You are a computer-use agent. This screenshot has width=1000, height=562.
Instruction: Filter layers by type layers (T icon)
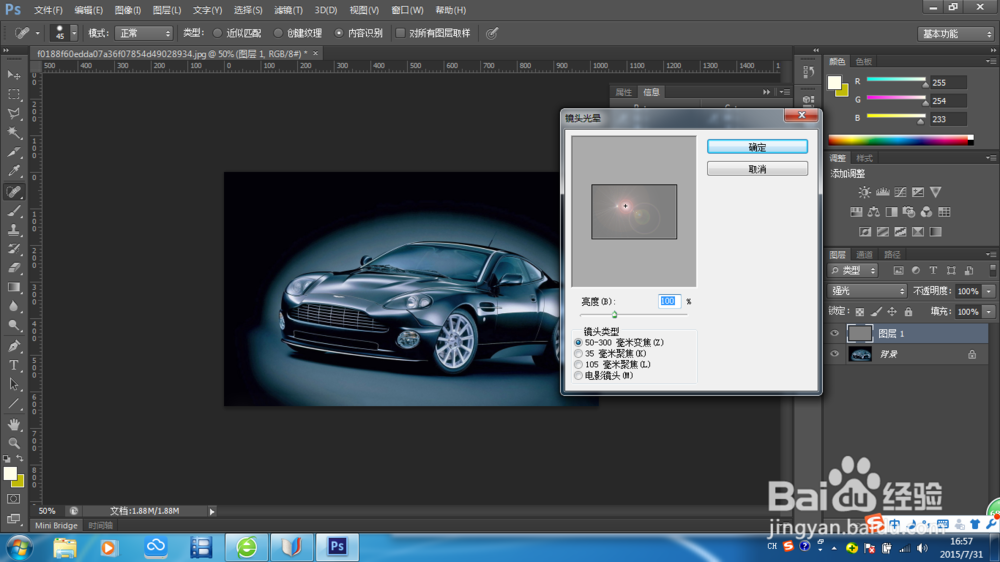click(x=933, y=270)
